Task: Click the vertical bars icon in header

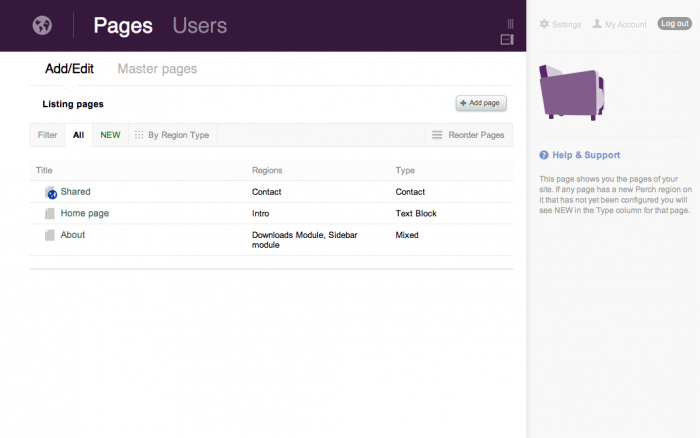Action: click(x=510, y=24)
